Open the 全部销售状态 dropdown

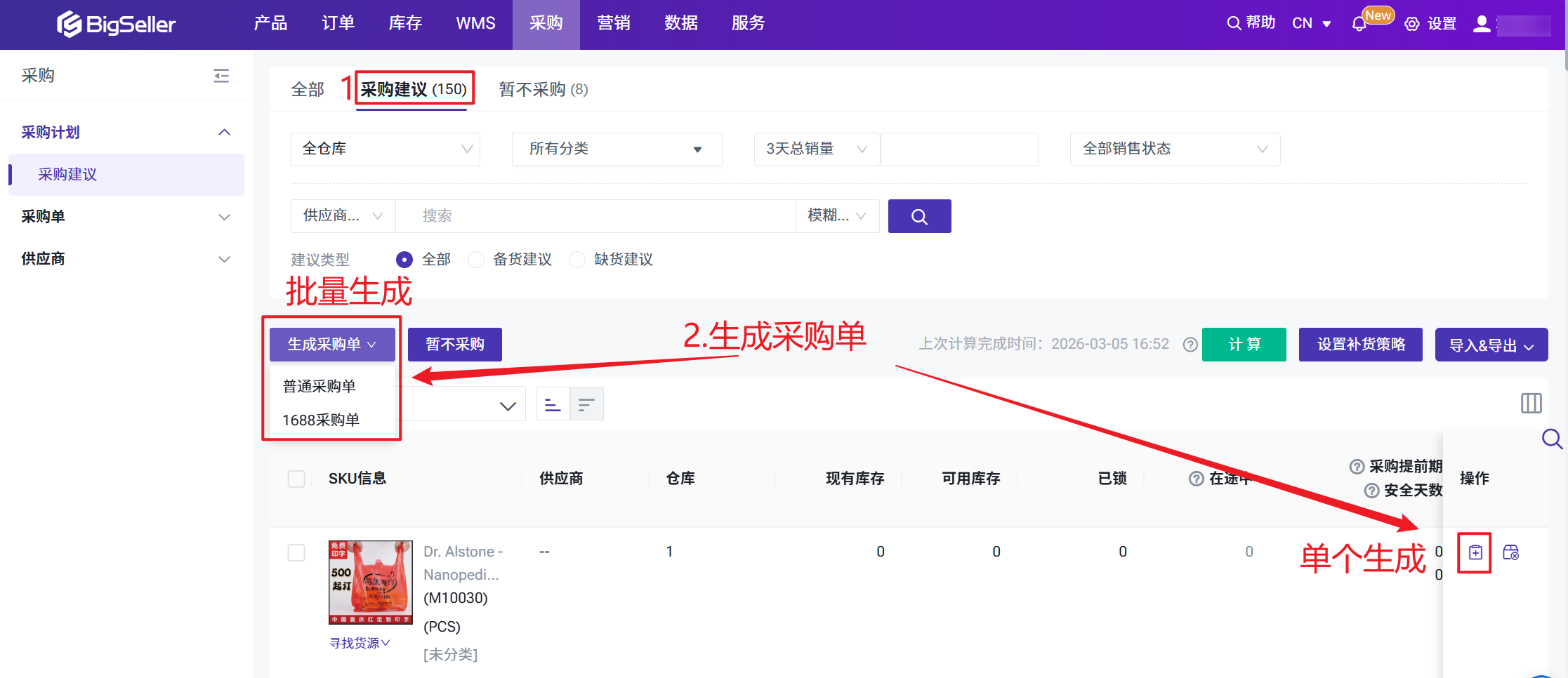coord(1174,149)
